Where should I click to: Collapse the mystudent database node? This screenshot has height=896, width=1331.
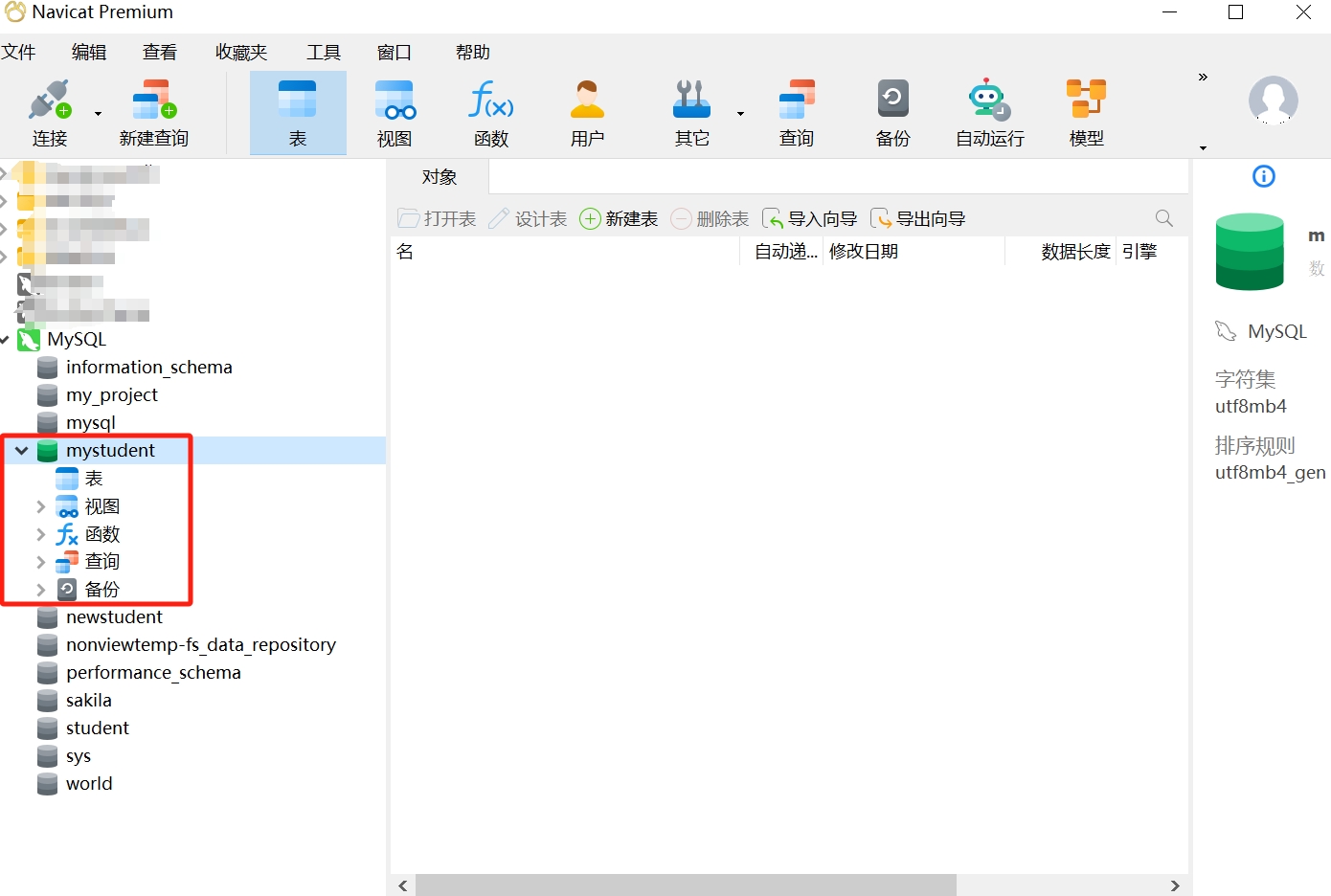click(x=21, y=450)
